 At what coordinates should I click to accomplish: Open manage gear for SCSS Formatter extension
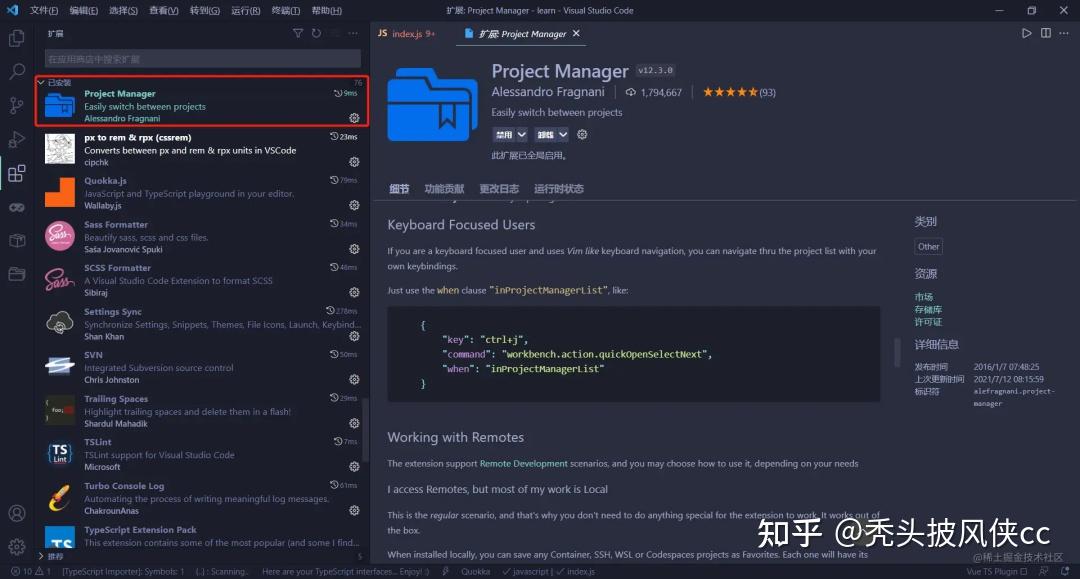tap(354, 292)
